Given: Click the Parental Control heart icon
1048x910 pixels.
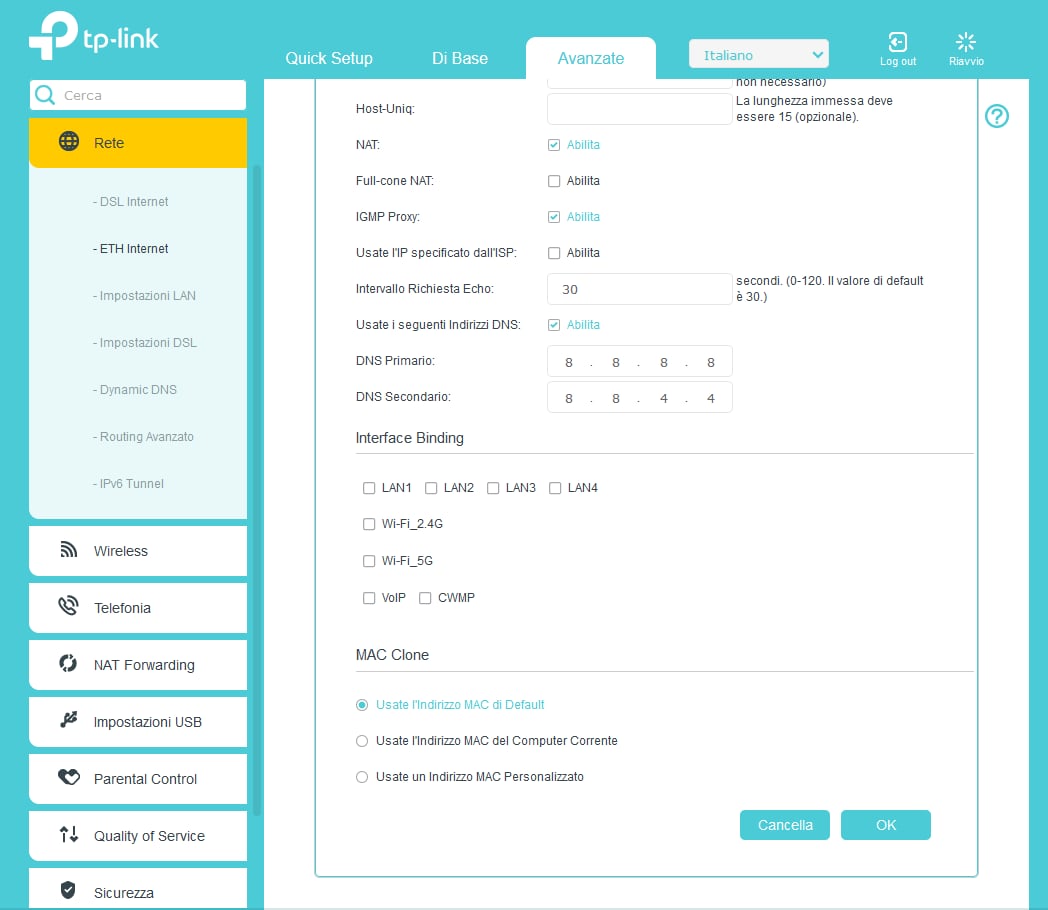Looking at the screenshot, I should [69, 778].
